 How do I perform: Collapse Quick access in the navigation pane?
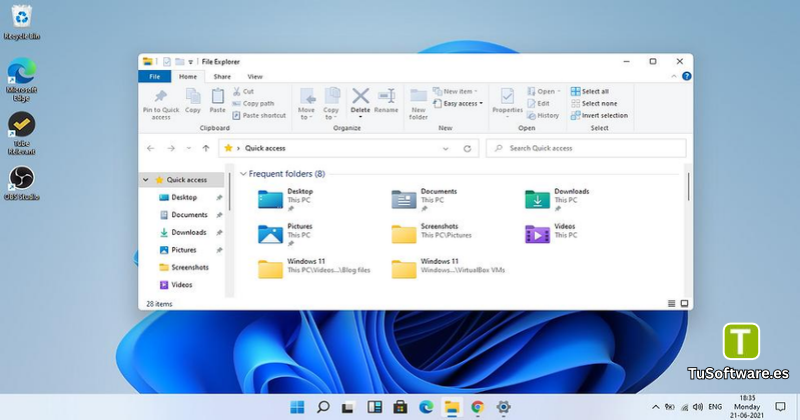click(146, 180)
